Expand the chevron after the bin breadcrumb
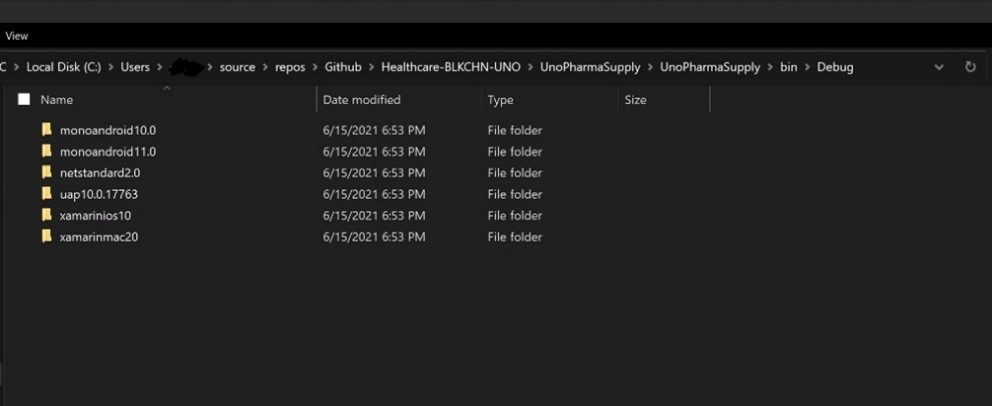This screenshot has height=406, width=992. tap(807, 67)
